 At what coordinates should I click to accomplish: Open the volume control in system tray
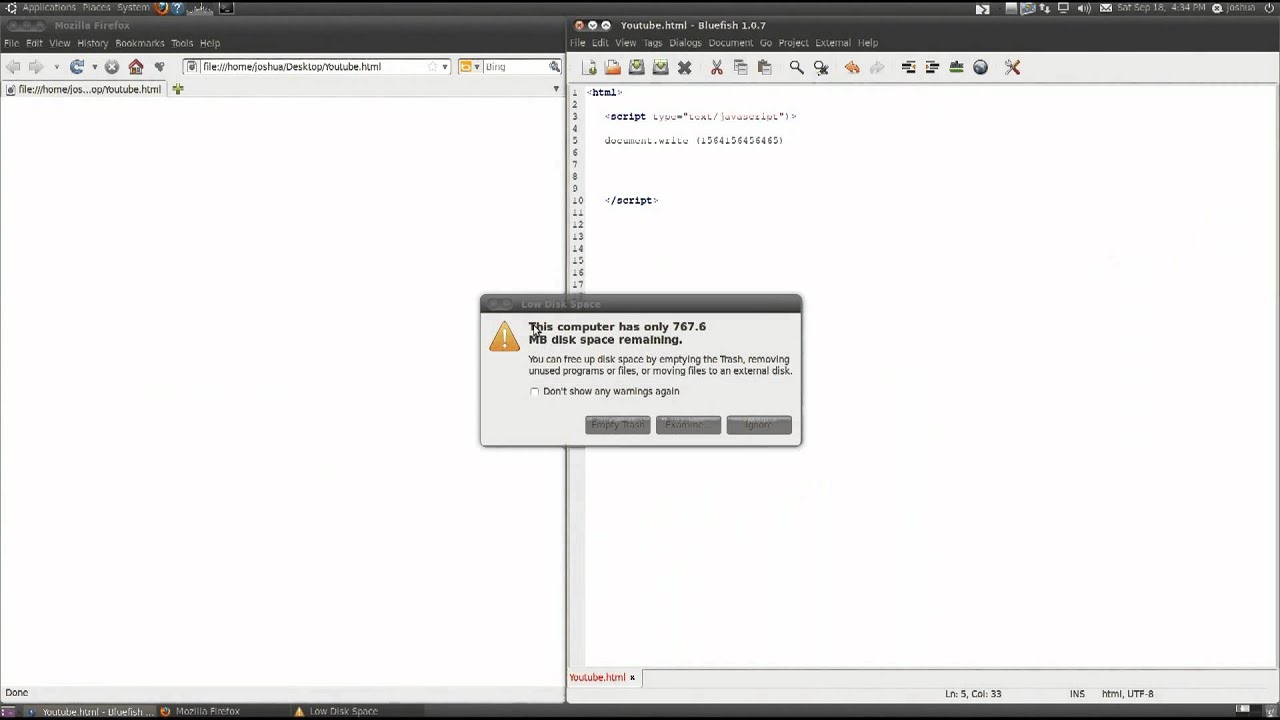coord(1085,7)
